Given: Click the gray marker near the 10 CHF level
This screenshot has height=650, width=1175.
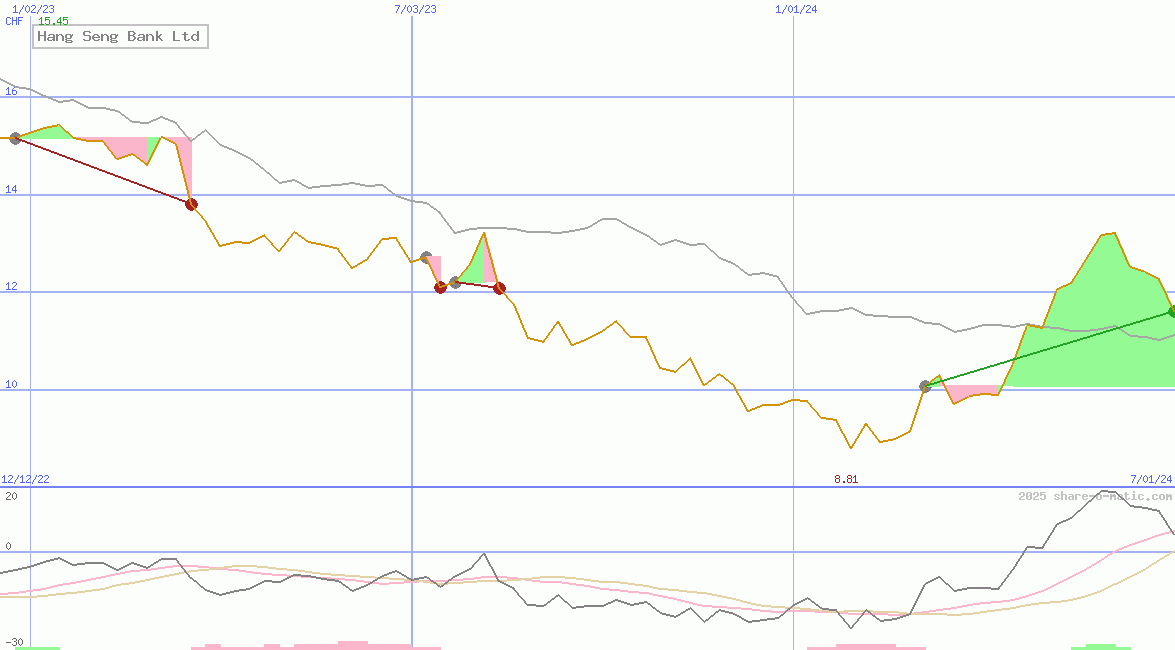Looking at the screenshot, I should pyautogui.click(x=925, y=384).
